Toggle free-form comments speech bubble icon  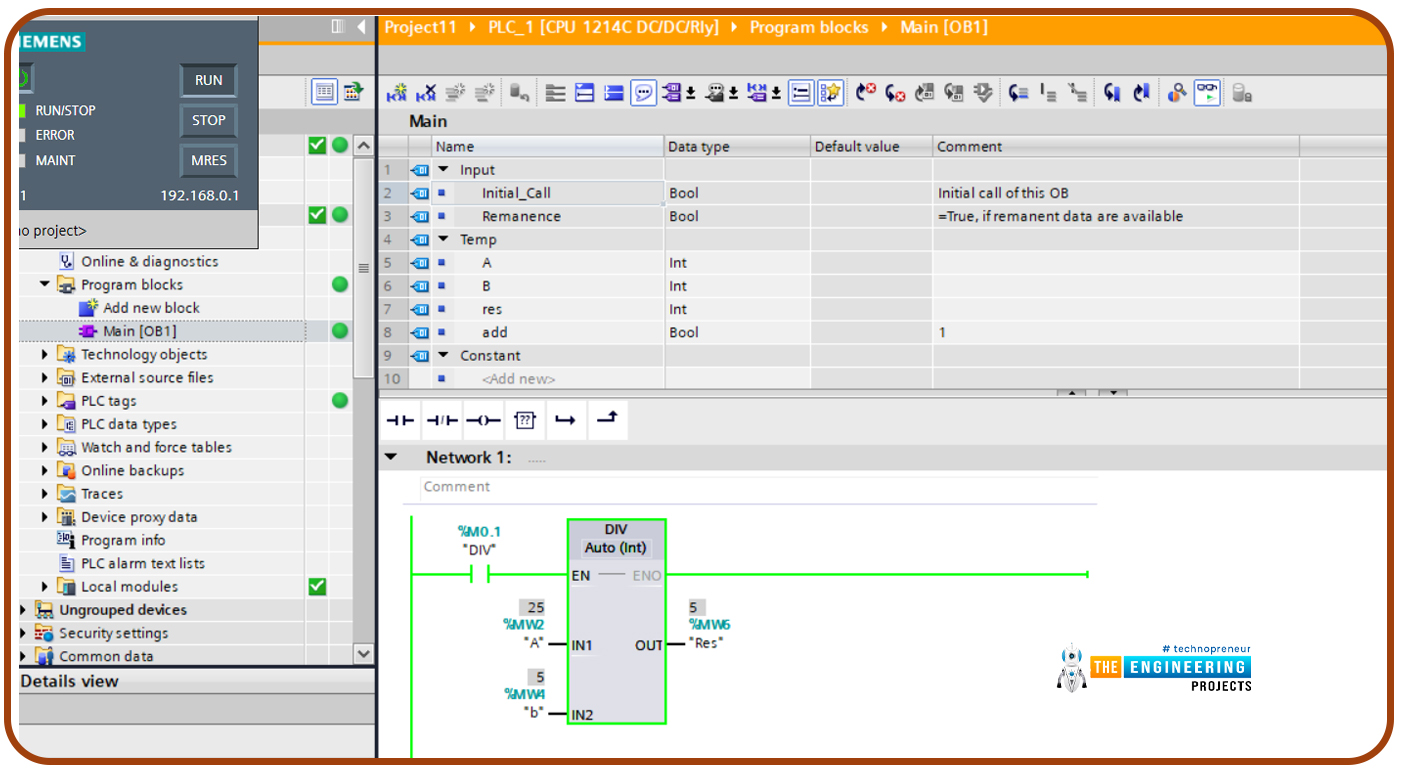[x=643, y=93]
